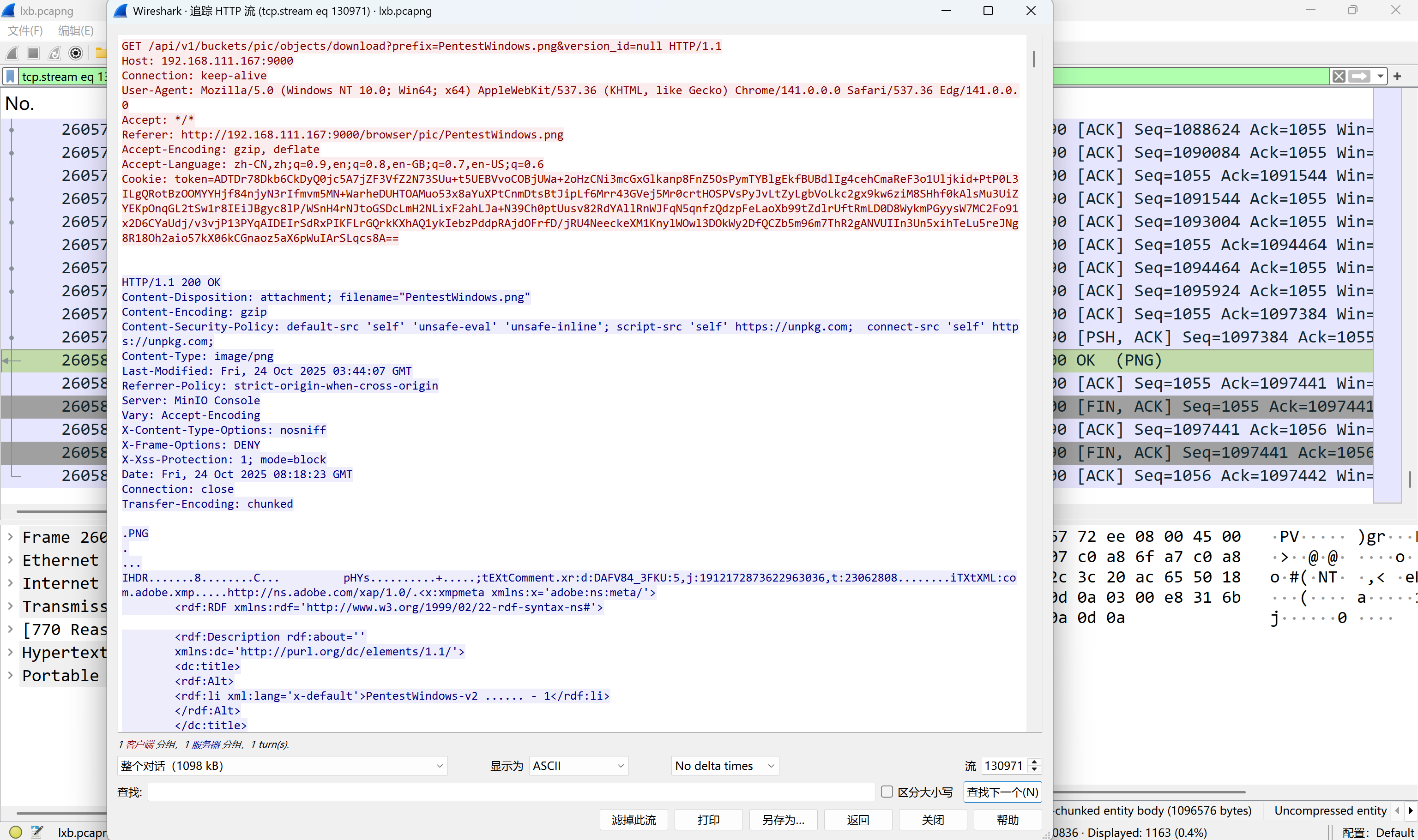Viewport: 1418px width, 840px height.
Task: Click the display filter bookmark icon
Action: point(10,77)
